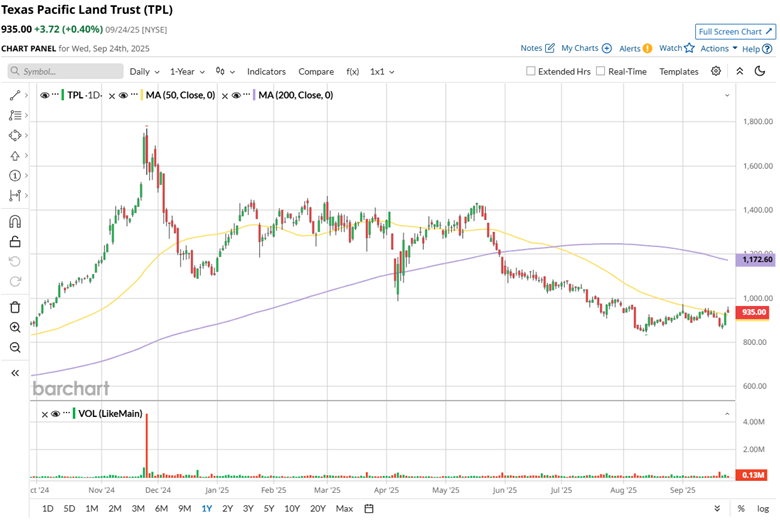The height and width of the screenshot is (521, 780).
Task: Select the 5Y time range
Action: pos(269,509)
